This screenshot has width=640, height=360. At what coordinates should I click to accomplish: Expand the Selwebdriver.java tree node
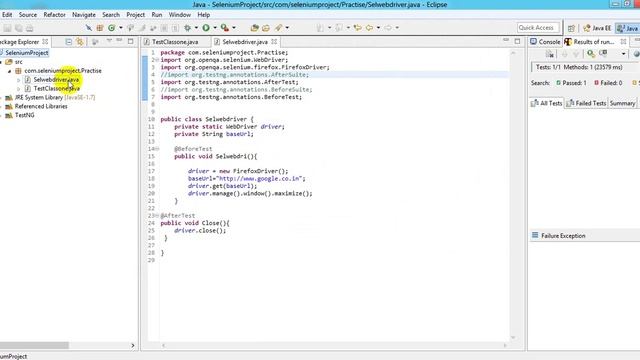(18, 80)
